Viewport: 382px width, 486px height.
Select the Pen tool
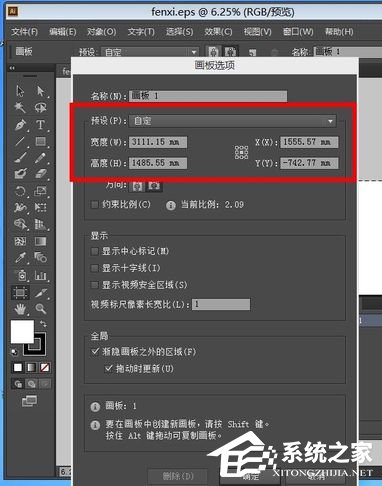tap(20, 125)
